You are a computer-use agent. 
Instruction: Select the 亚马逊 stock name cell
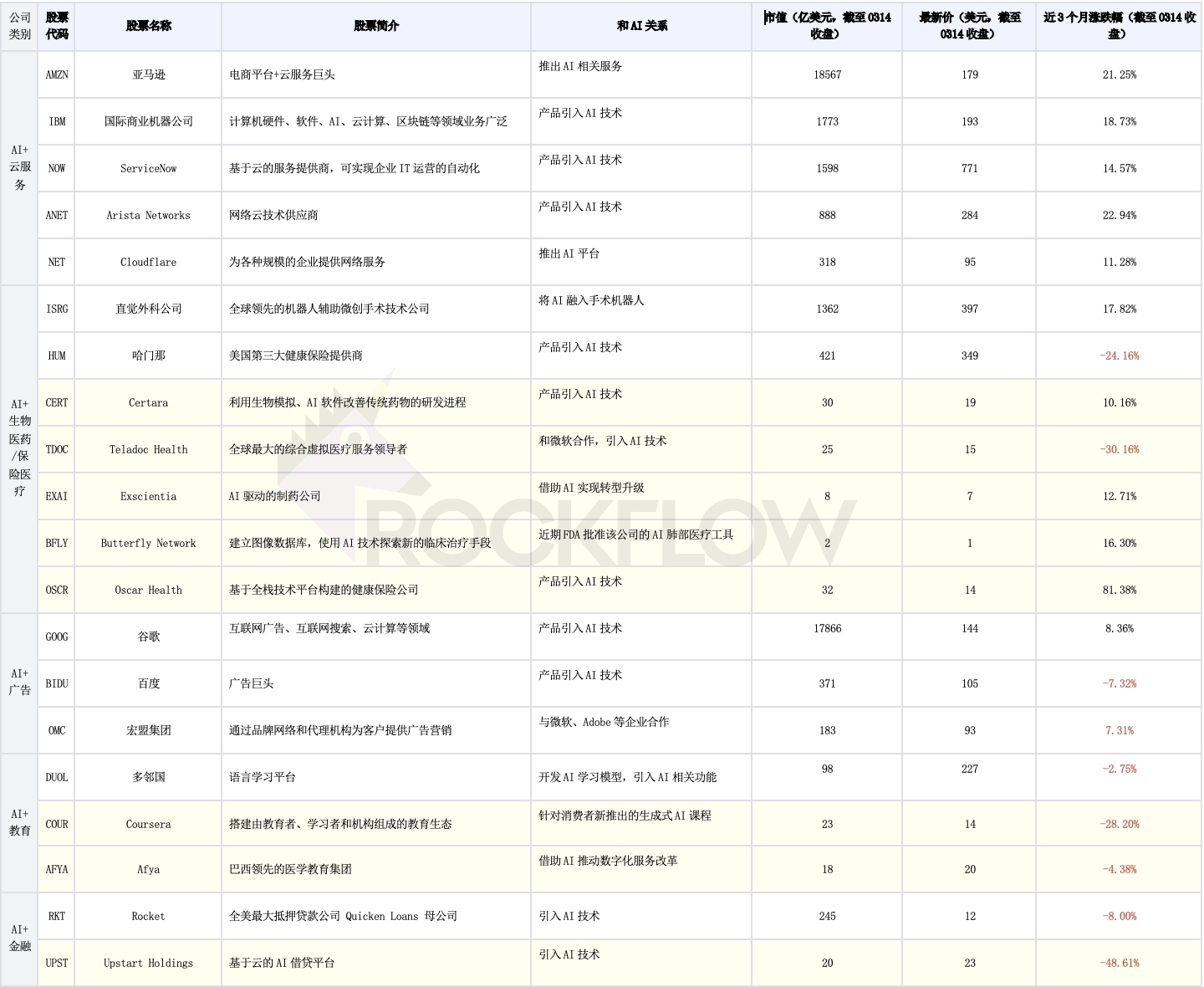(x=148, y=74)
